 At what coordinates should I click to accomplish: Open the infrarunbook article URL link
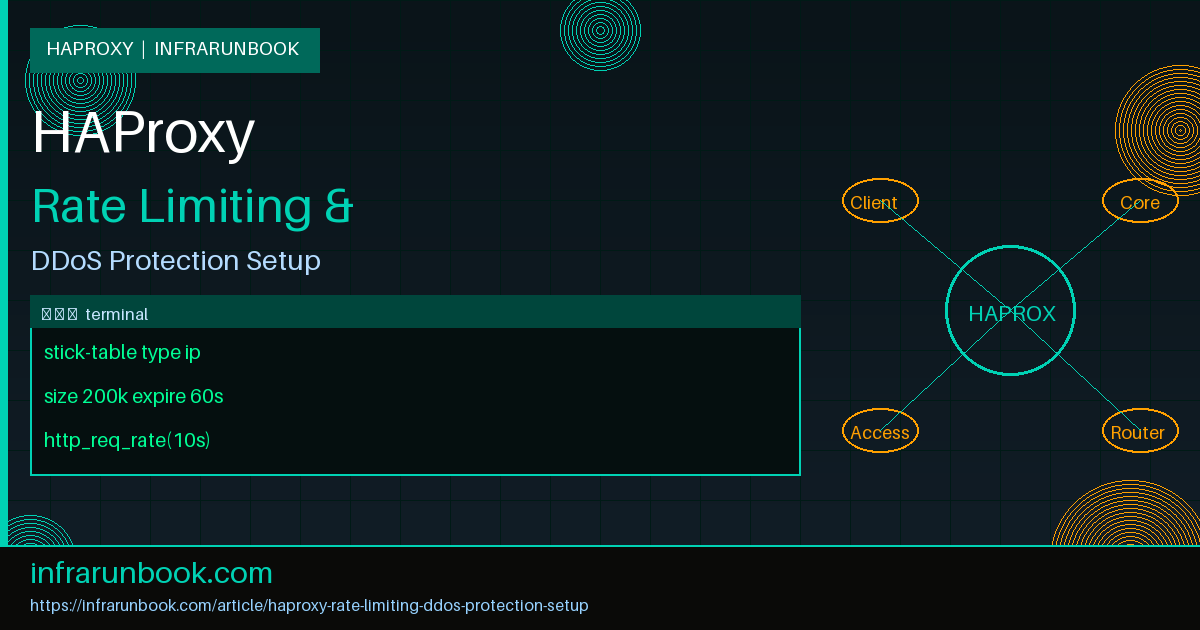pos(310,605)
